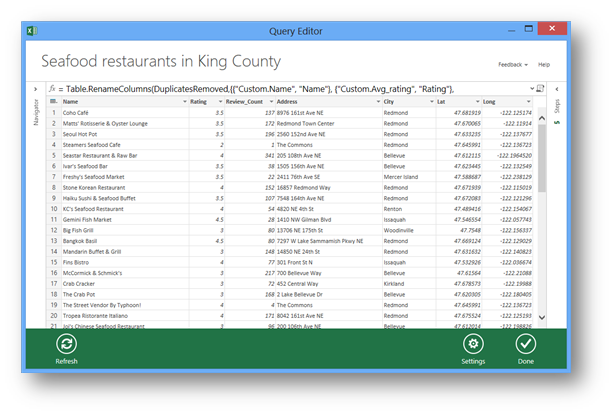Select the 'Renton' city cell
The height and width of the screenshot is (415, 613).
(409, 209)
